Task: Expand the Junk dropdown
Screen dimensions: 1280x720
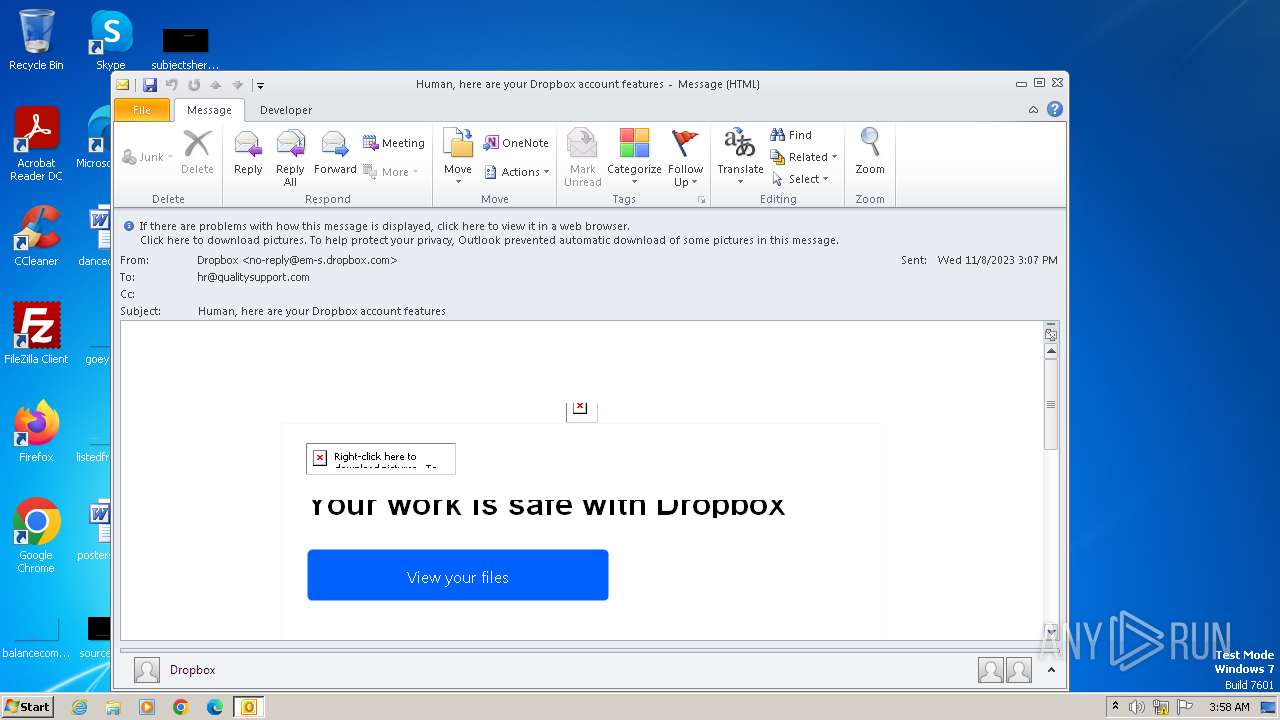Action: (x=147, y=157)
